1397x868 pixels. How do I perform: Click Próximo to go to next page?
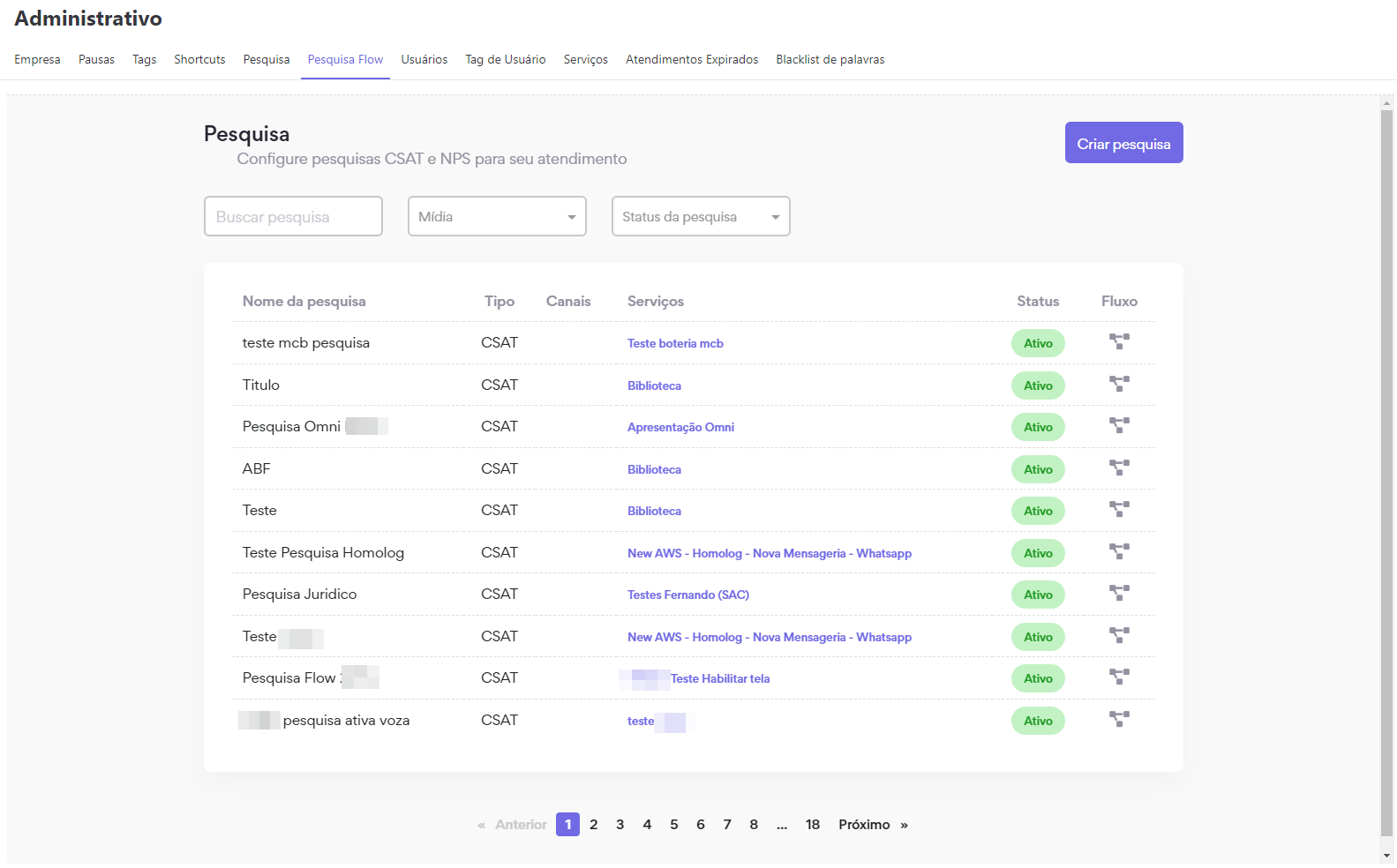click(x=873, y=824)
